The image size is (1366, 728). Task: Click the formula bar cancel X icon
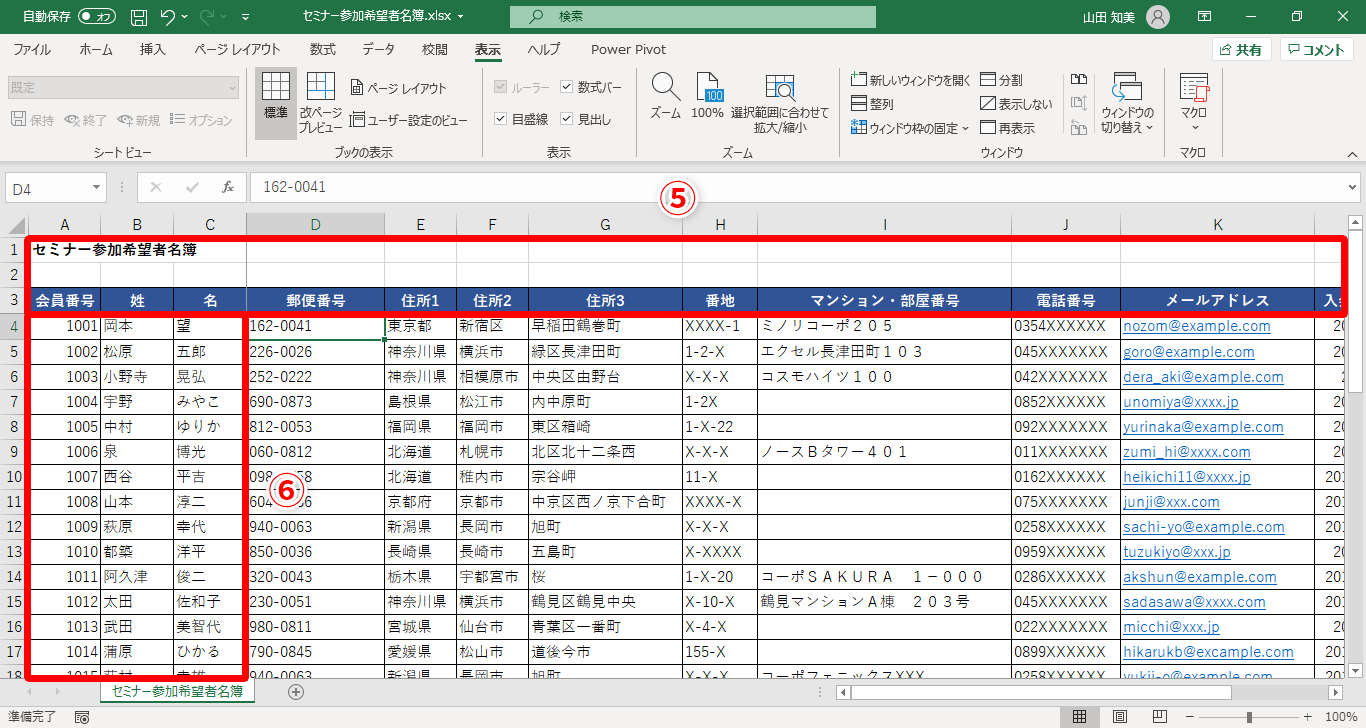click(156, 187)
